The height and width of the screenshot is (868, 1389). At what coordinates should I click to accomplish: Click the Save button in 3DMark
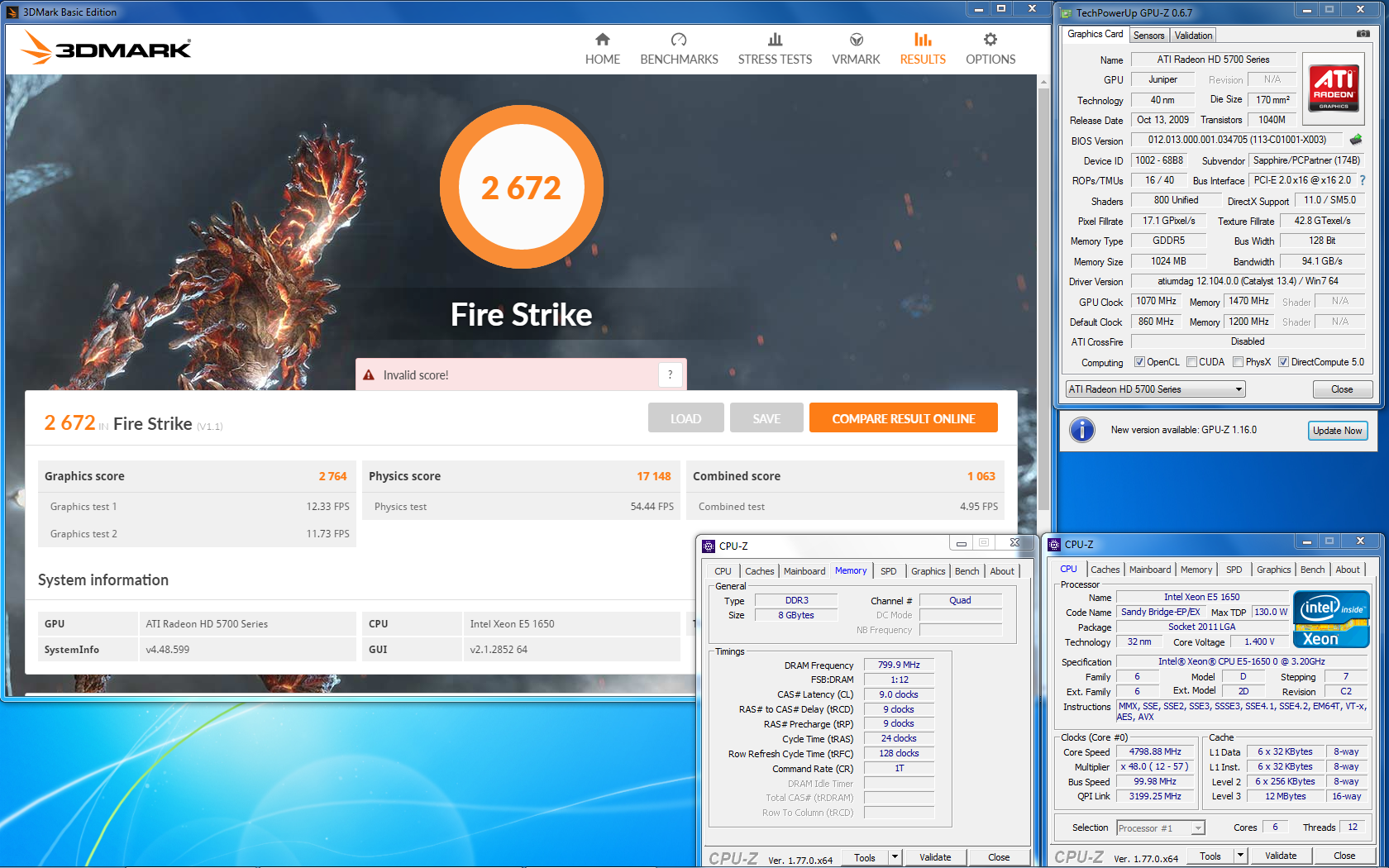tap(766, 418)
